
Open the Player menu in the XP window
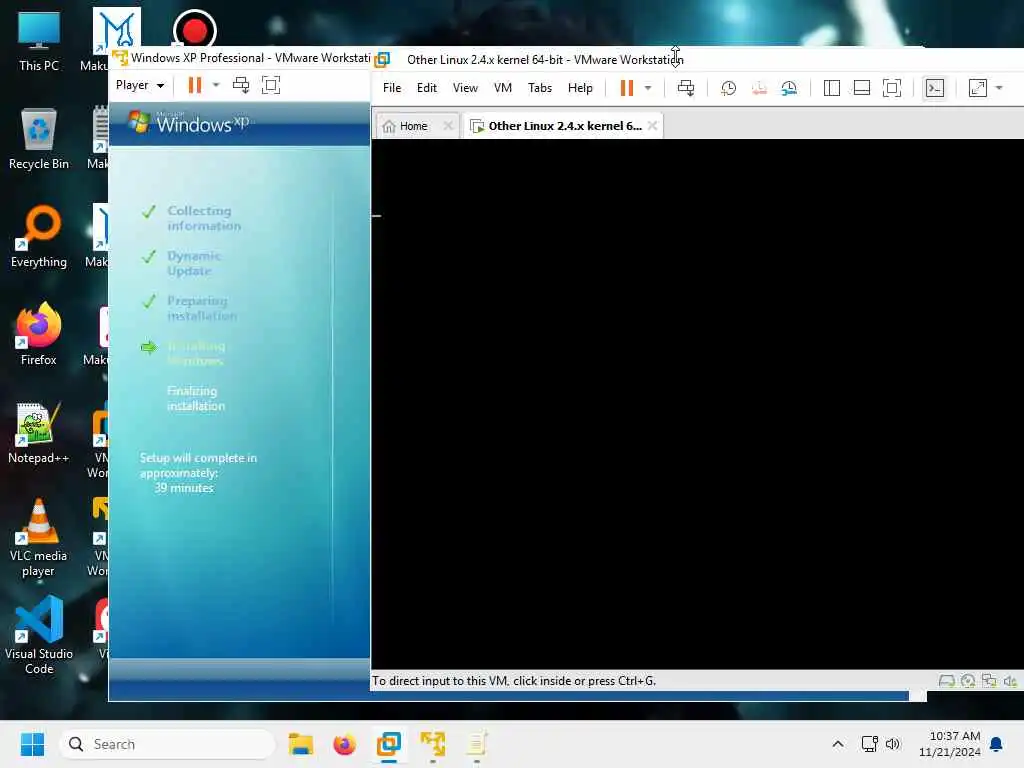(140, 85)
